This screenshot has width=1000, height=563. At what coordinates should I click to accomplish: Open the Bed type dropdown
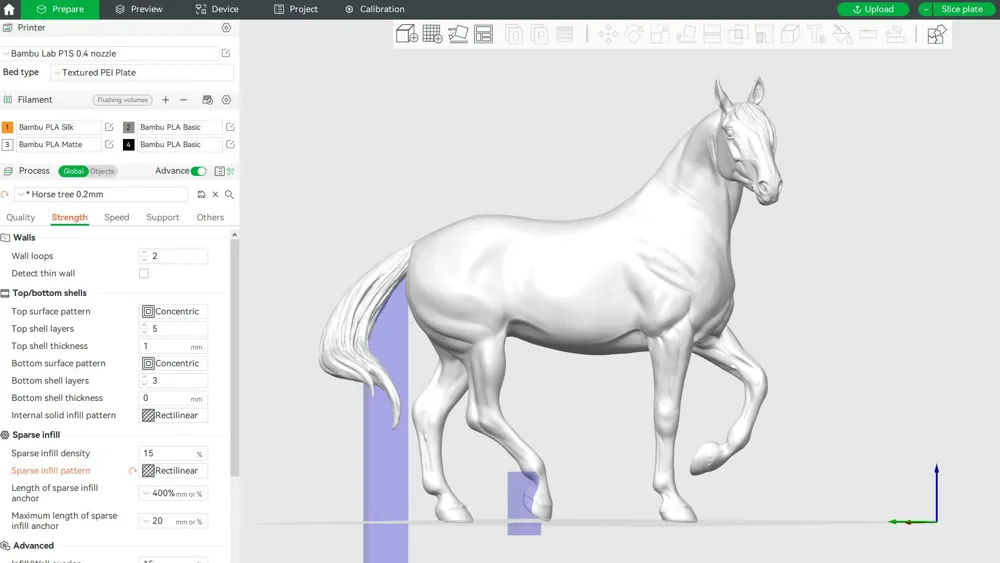tap(142, 73)
